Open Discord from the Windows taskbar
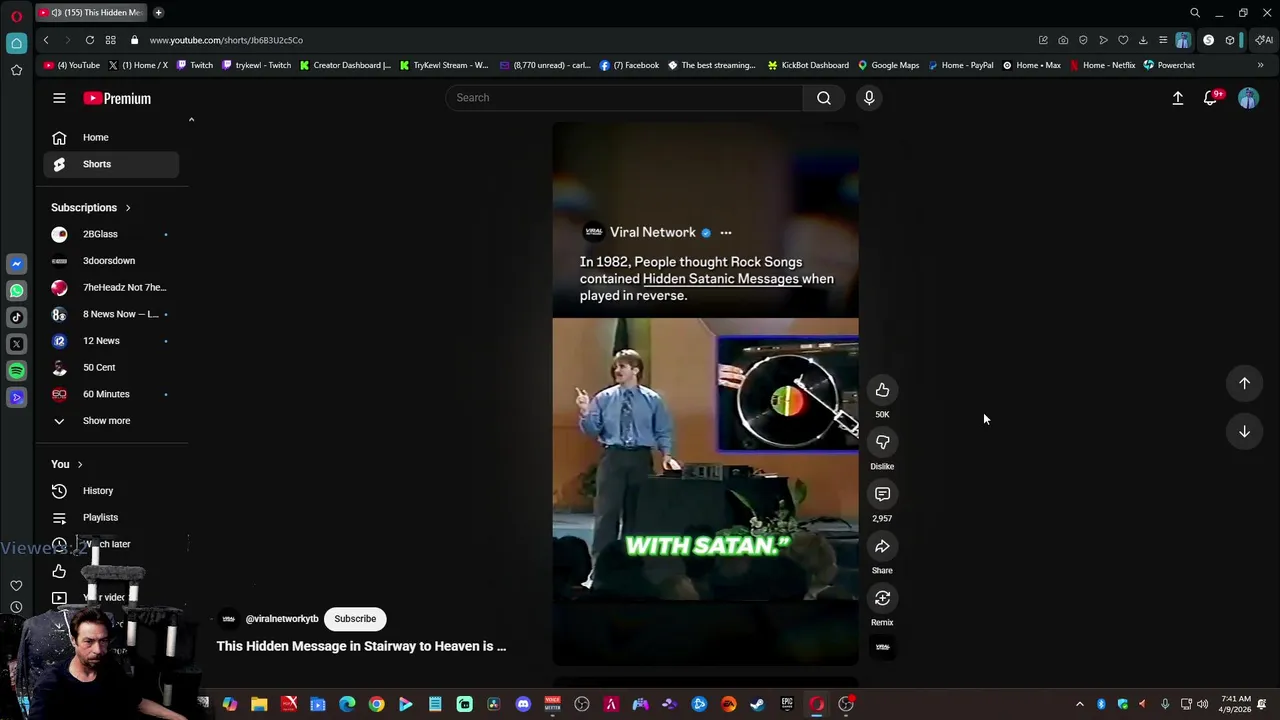This screenshot has width=1280, height=720. point(523,704)
